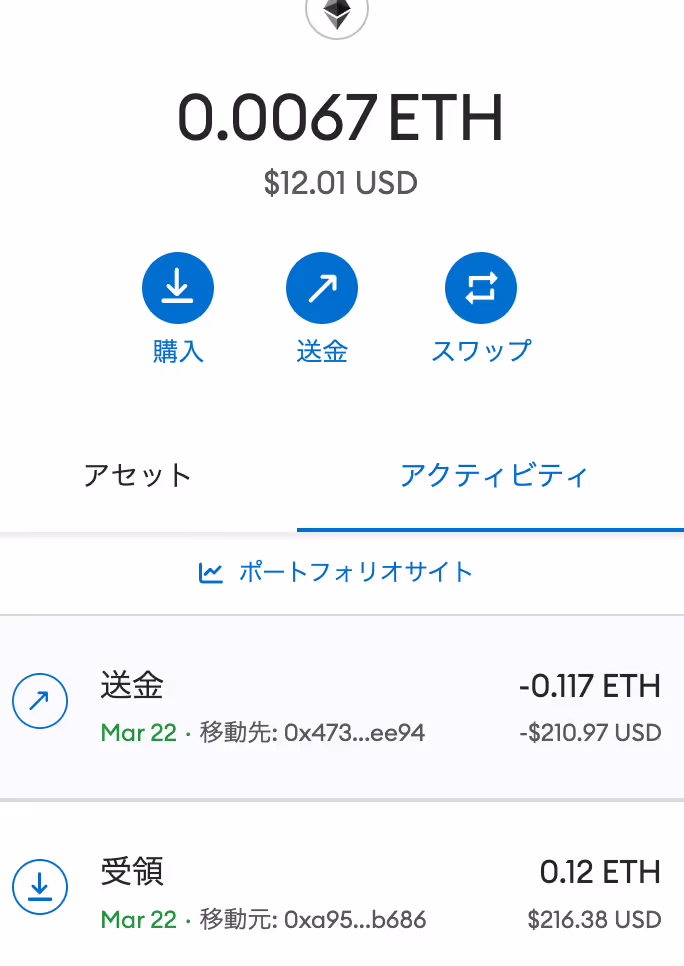The image size is (684, 966).
Task: Select the アクティビティ tab
Action: (x=493, y=475)
